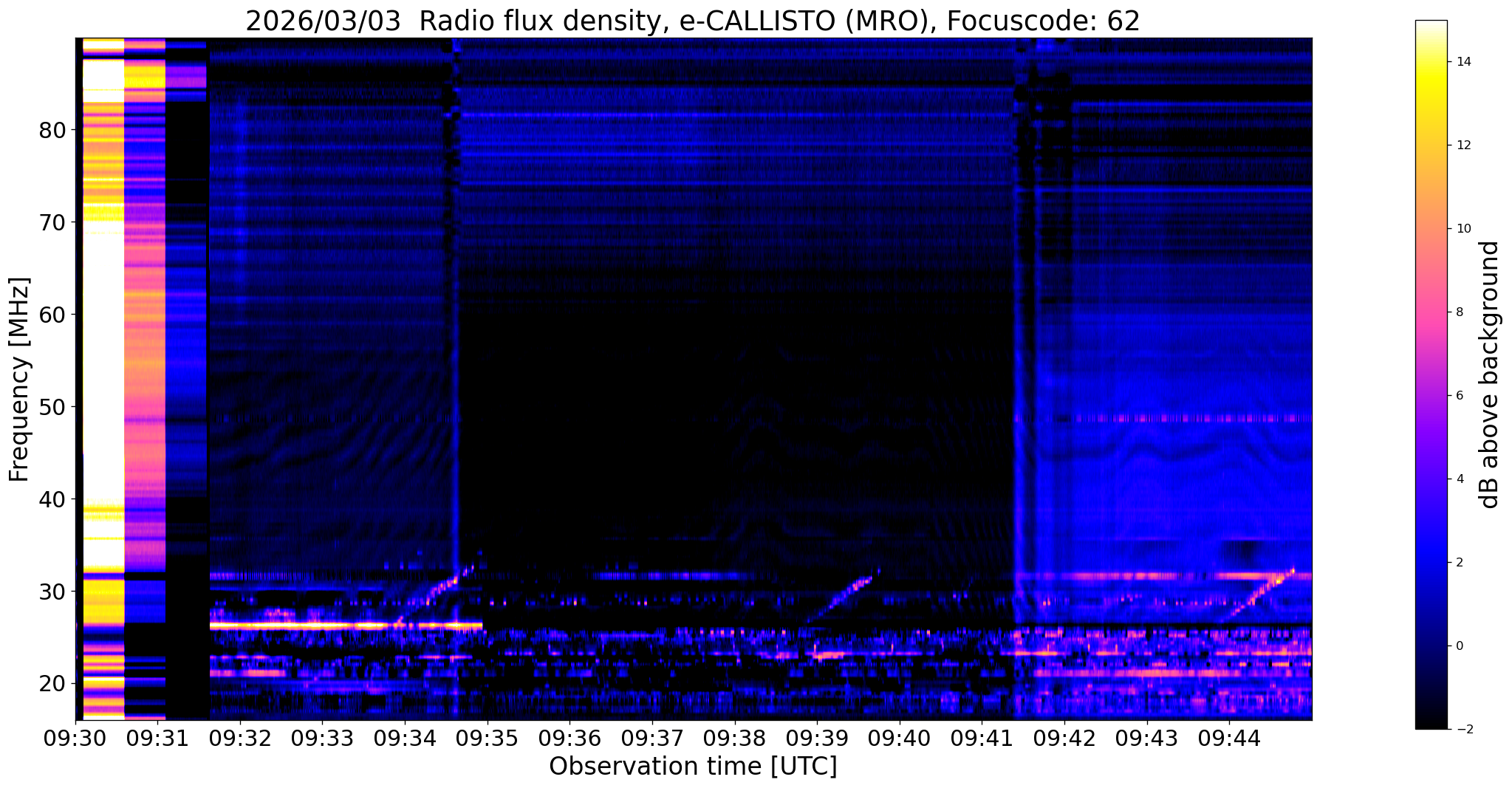
Task: Click the 09:33 time tick label
Action: point(323,739)
